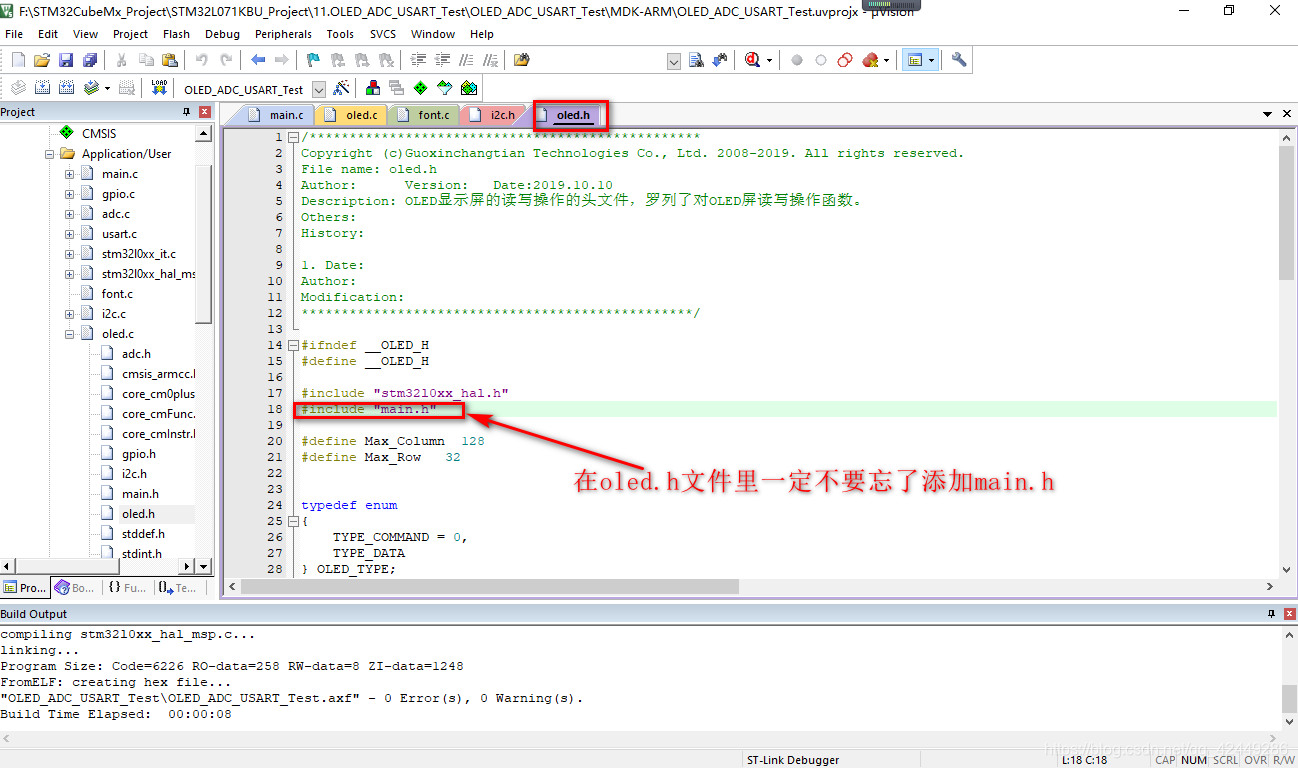
Task: Switch to the main.c editor tab
Action: (x=277, y=115)
